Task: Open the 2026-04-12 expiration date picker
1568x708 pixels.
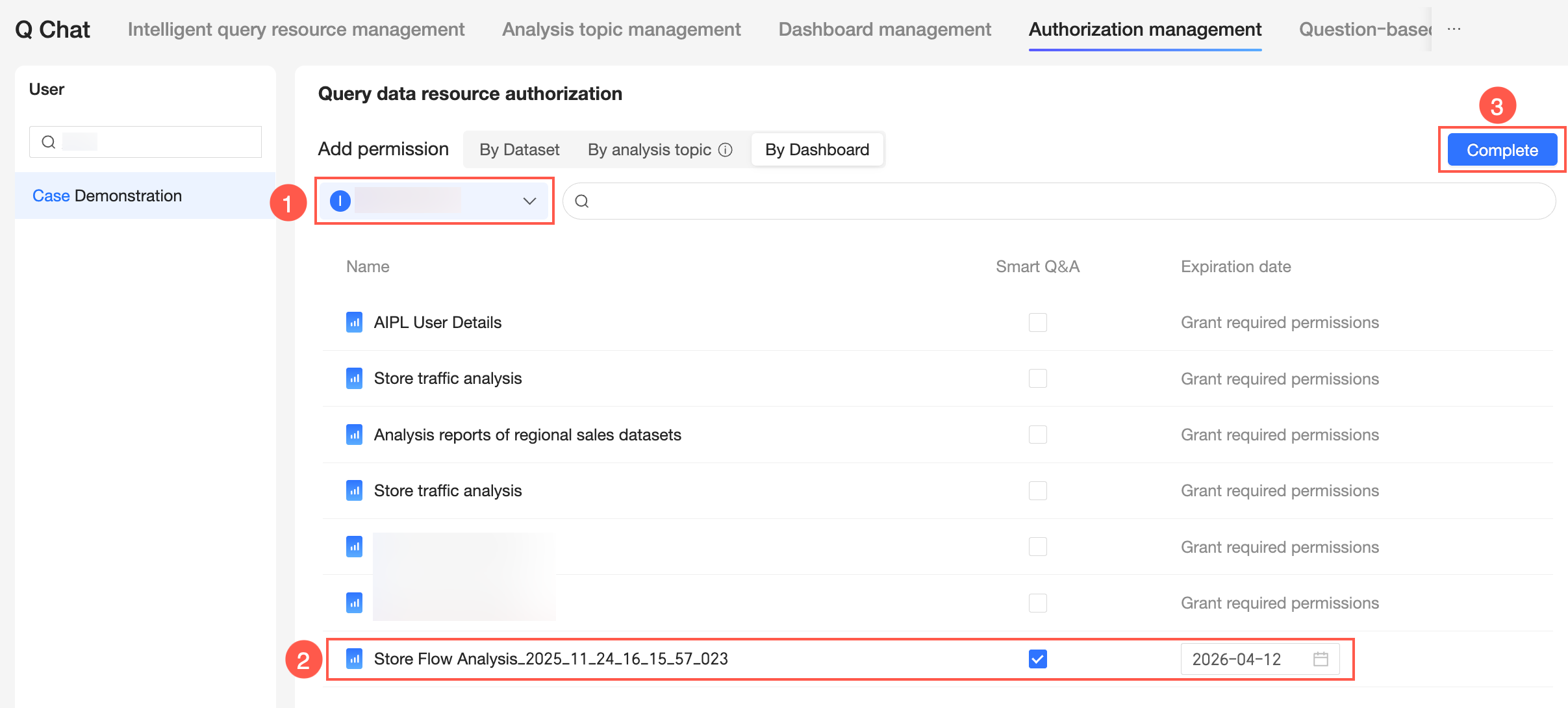Action: click(1237, 659)
